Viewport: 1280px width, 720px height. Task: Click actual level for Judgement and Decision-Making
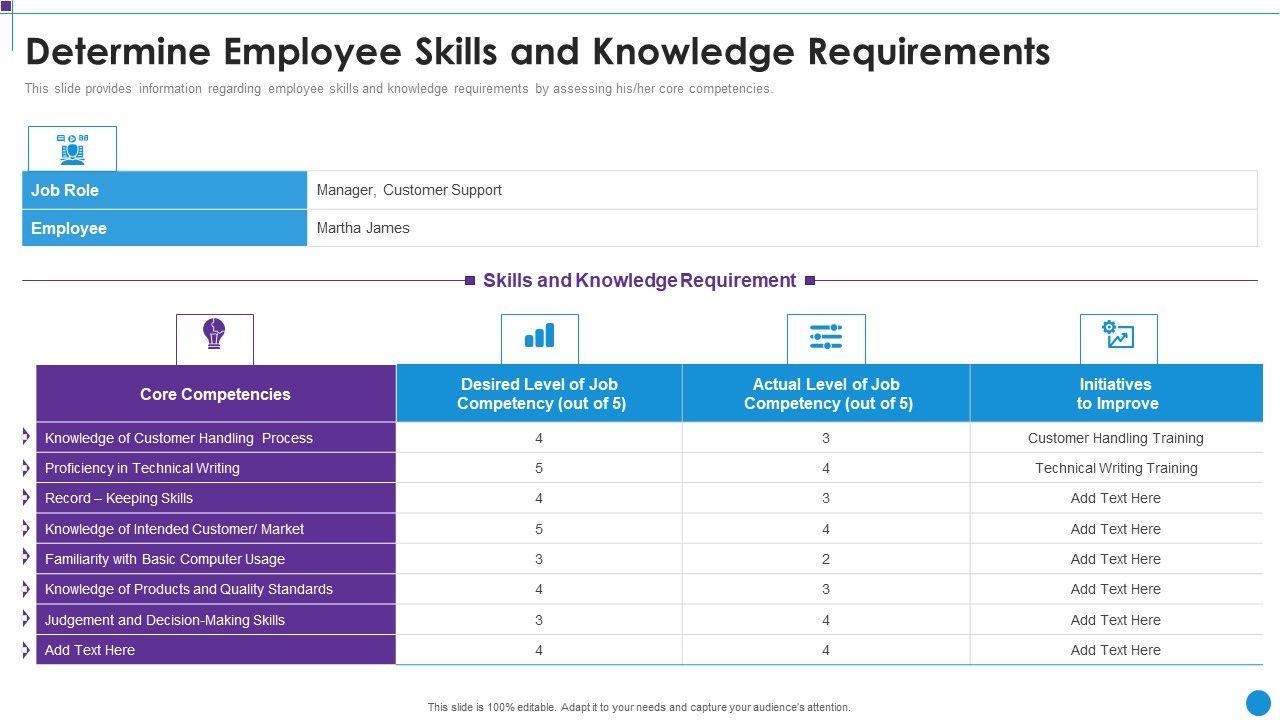coord(826,620)
